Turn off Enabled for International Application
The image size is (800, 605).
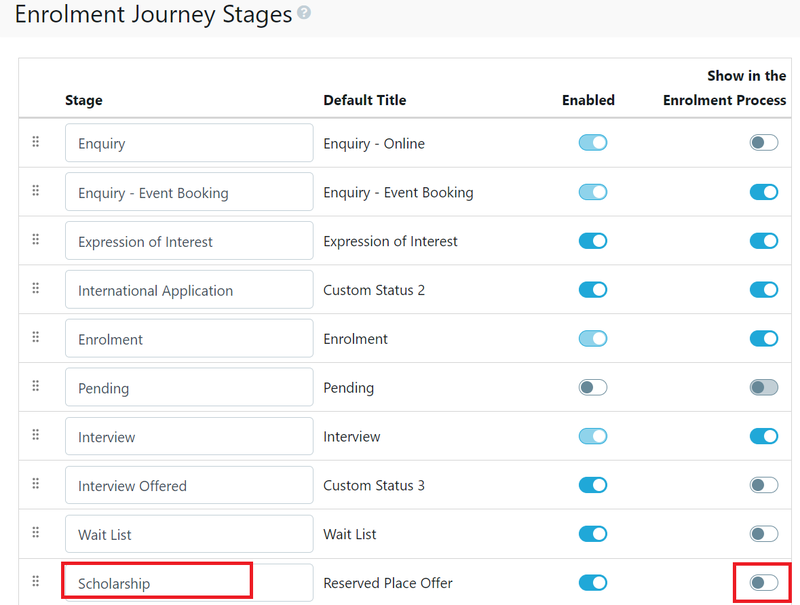tap(593, 290)
